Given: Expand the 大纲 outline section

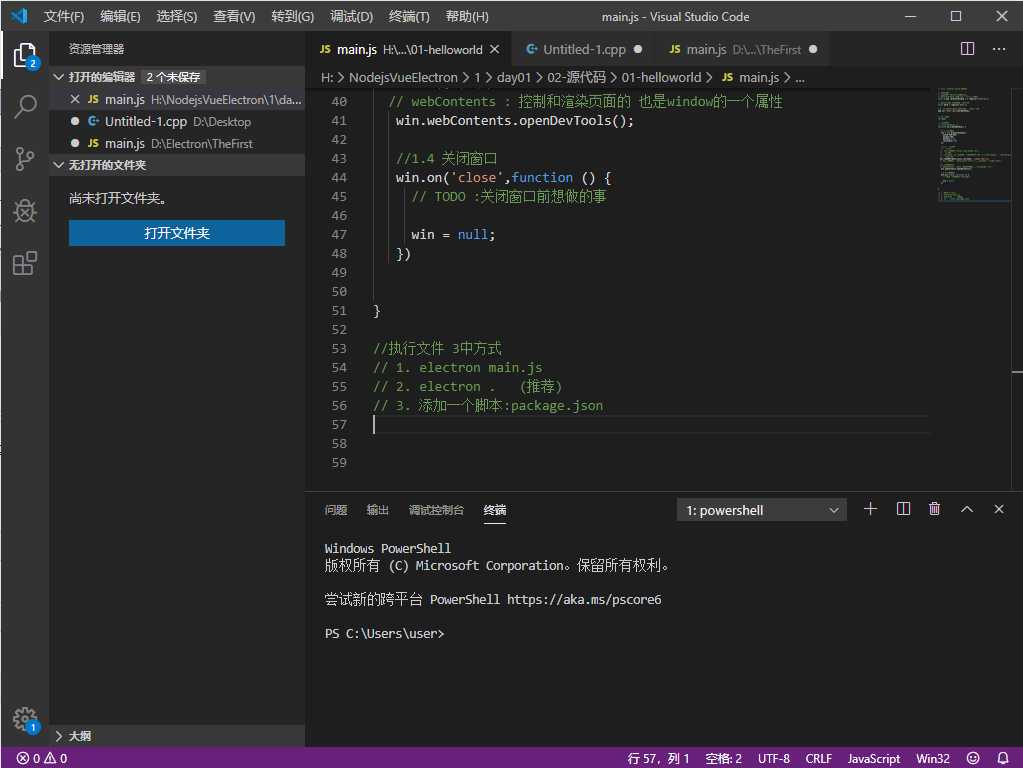Looking at the screenshot, I should (x=59, y=736).
